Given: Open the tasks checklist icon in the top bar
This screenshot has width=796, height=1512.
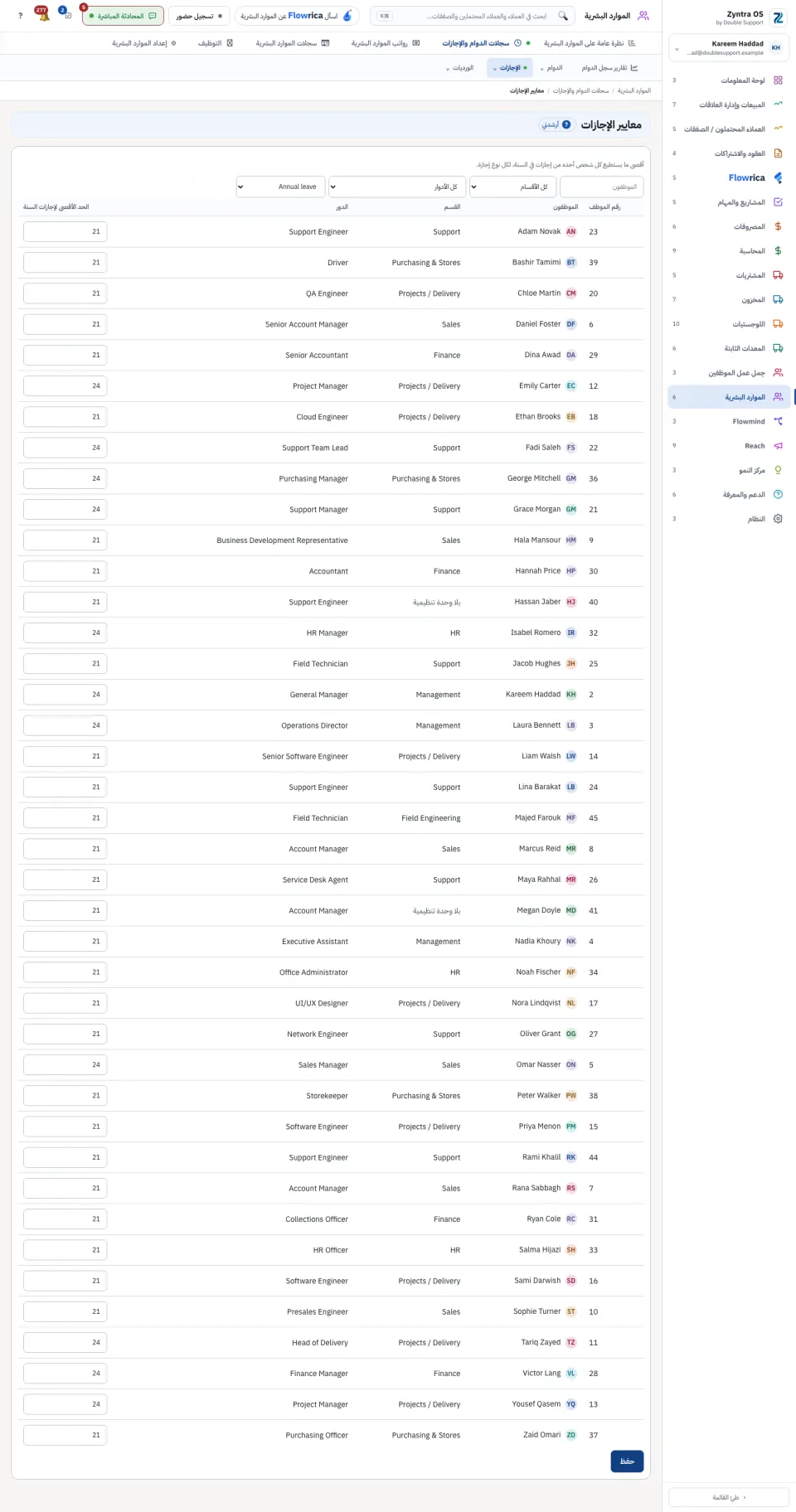Looking at the screenshot, I should coord(67,16).
